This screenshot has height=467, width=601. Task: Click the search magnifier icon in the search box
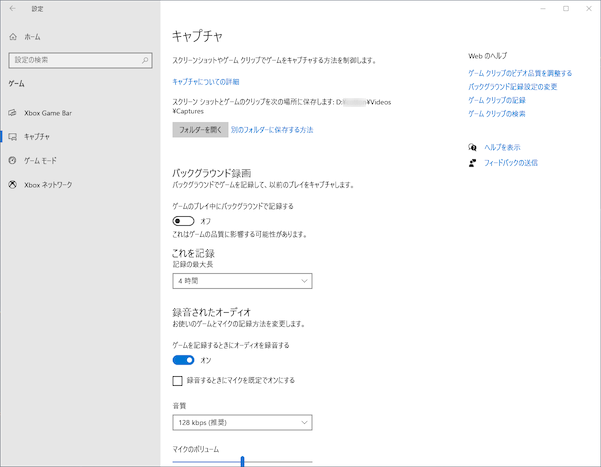click(145, 60)
